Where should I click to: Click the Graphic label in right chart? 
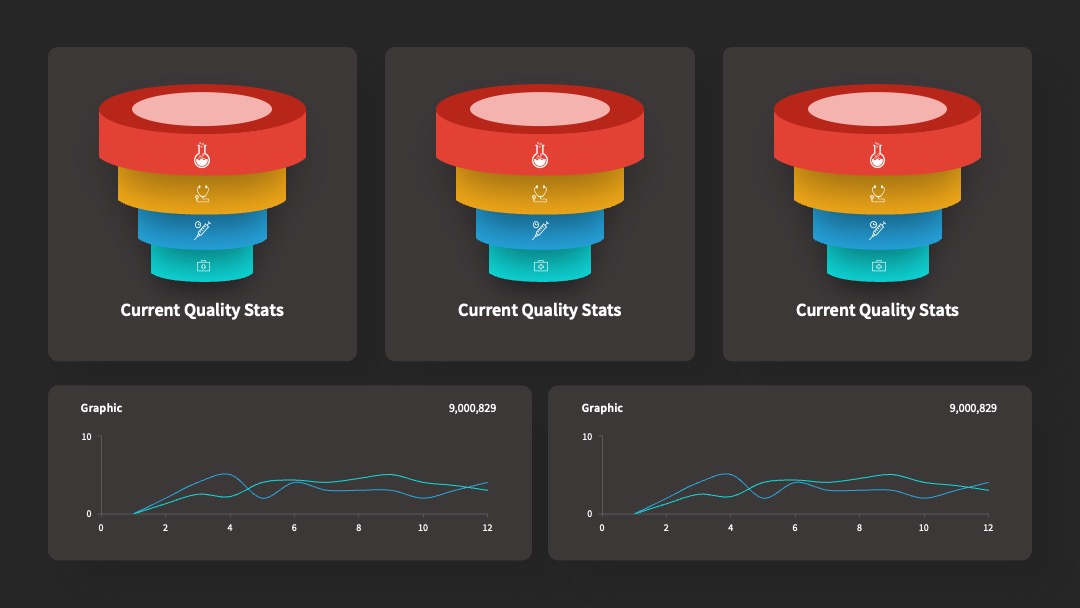[x=602, y=408]
